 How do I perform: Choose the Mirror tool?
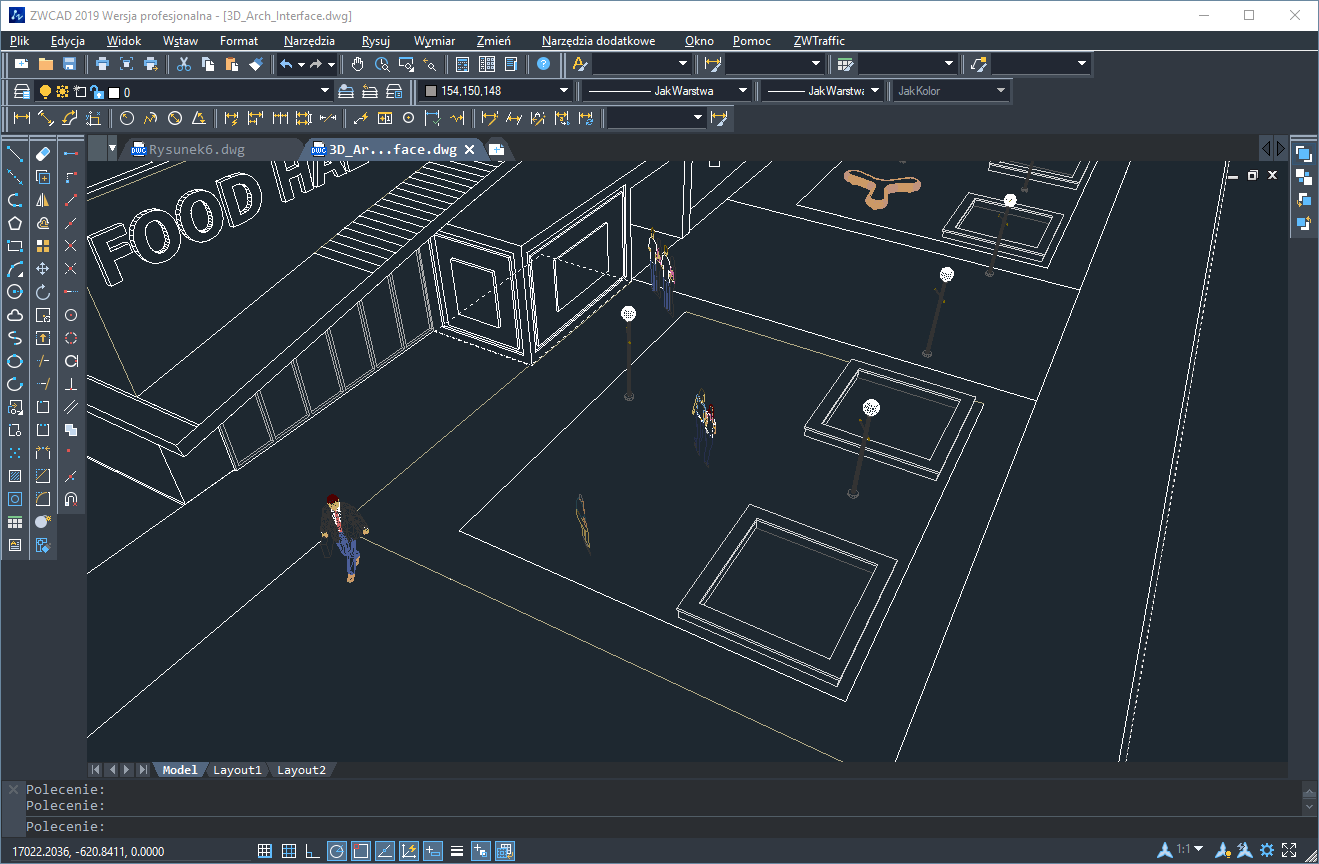tap(43, 200)
